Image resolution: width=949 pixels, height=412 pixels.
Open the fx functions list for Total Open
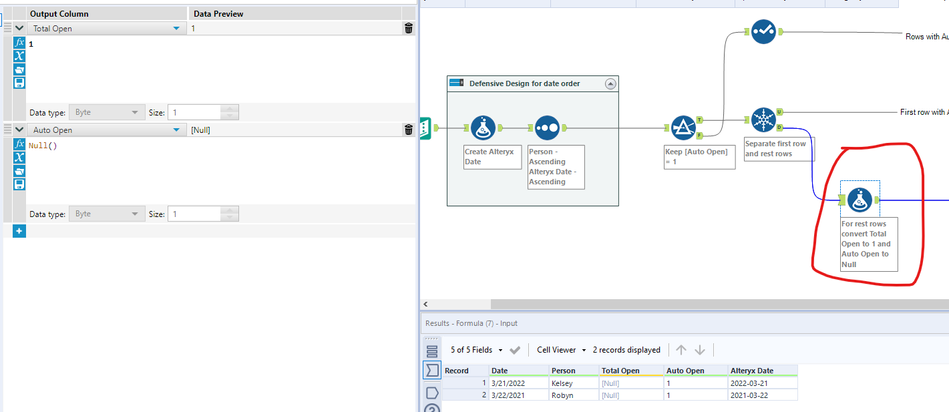coord(19,43)
